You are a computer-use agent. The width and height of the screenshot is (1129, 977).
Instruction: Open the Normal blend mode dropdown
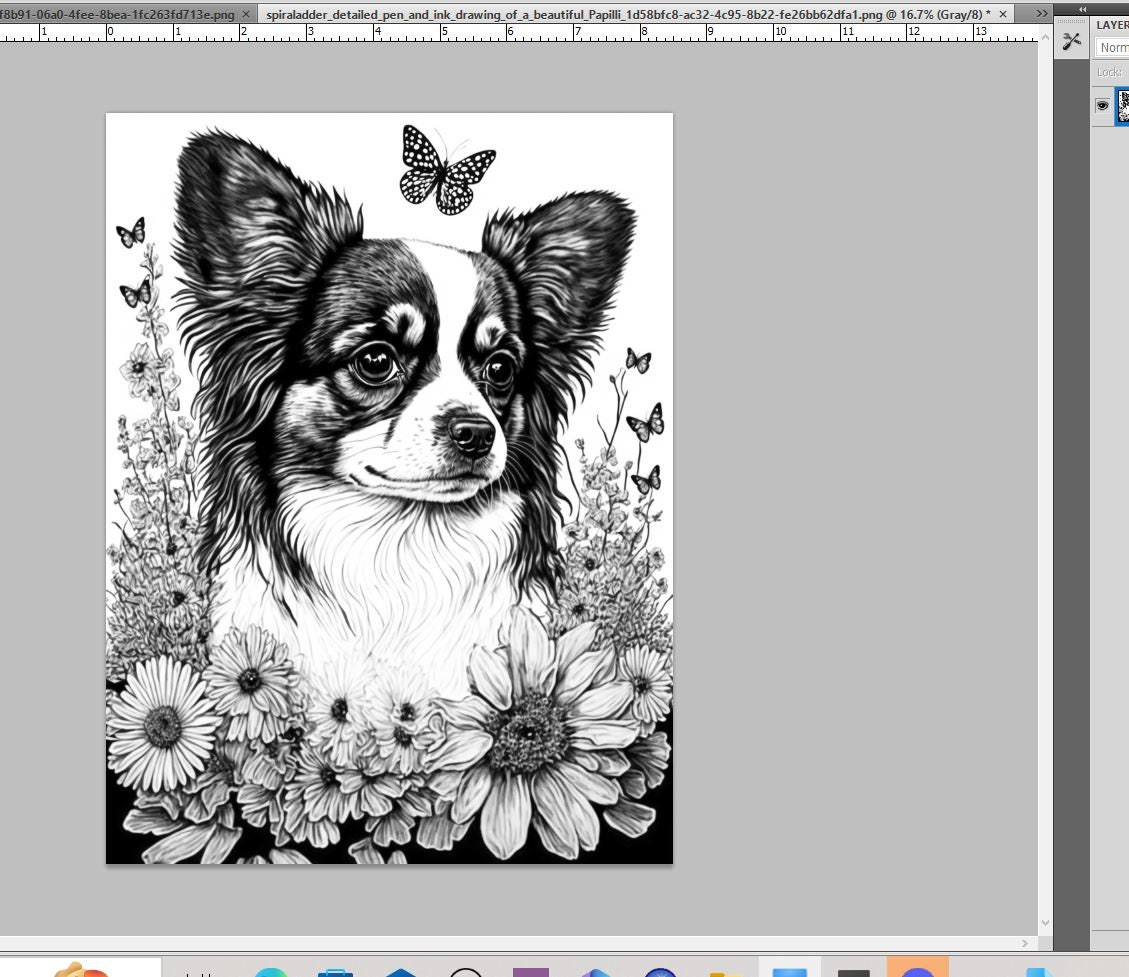click(x=1113, y=47)
